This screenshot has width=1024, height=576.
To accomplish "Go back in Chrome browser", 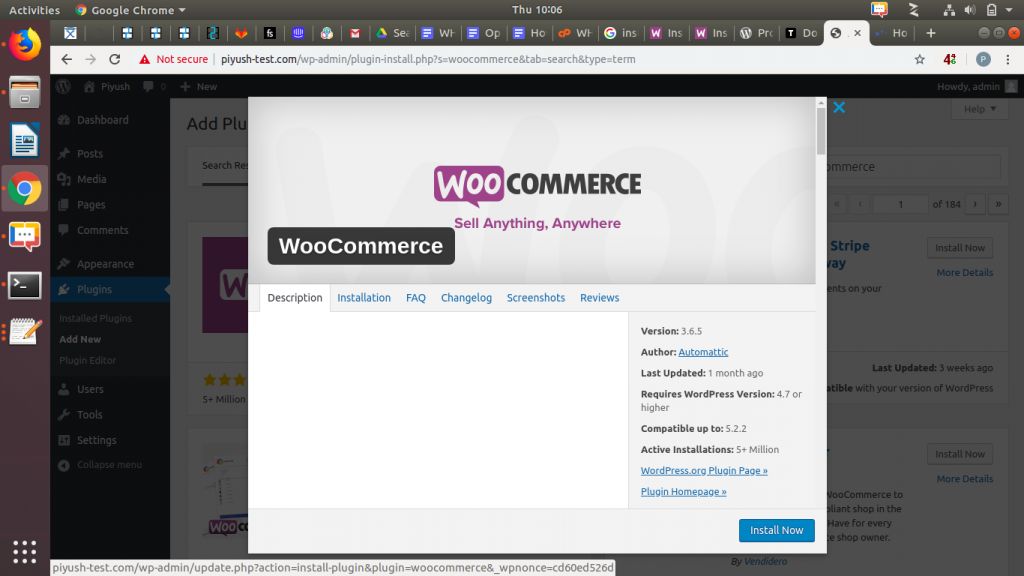I will (67, 59).
